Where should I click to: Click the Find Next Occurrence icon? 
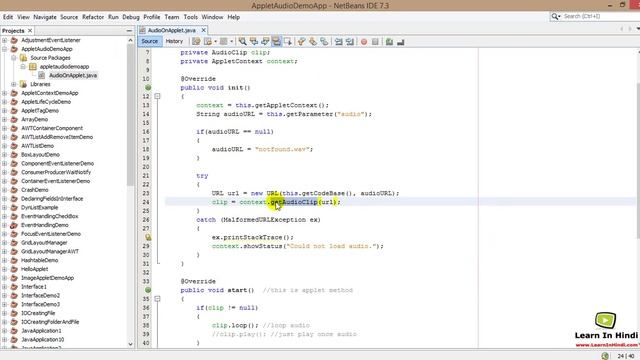265,41
